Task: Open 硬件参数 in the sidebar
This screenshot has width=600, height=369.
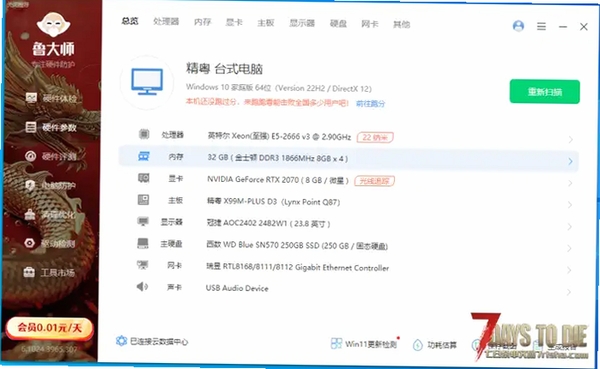Action: click(52, 127)
